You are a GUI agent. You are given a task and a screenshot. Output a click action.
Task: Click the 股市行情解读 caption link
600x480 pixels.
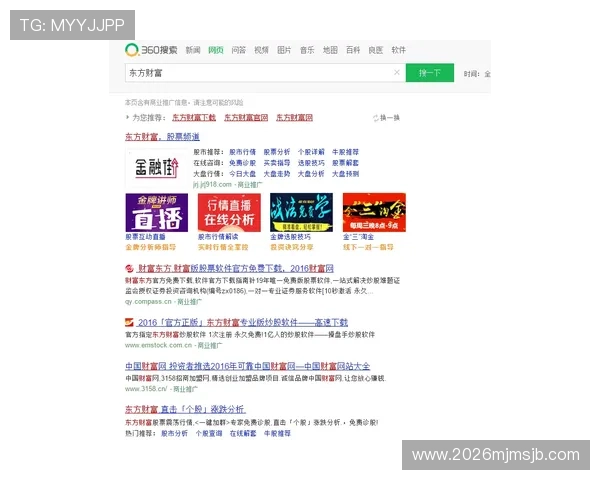click(218, 237)
